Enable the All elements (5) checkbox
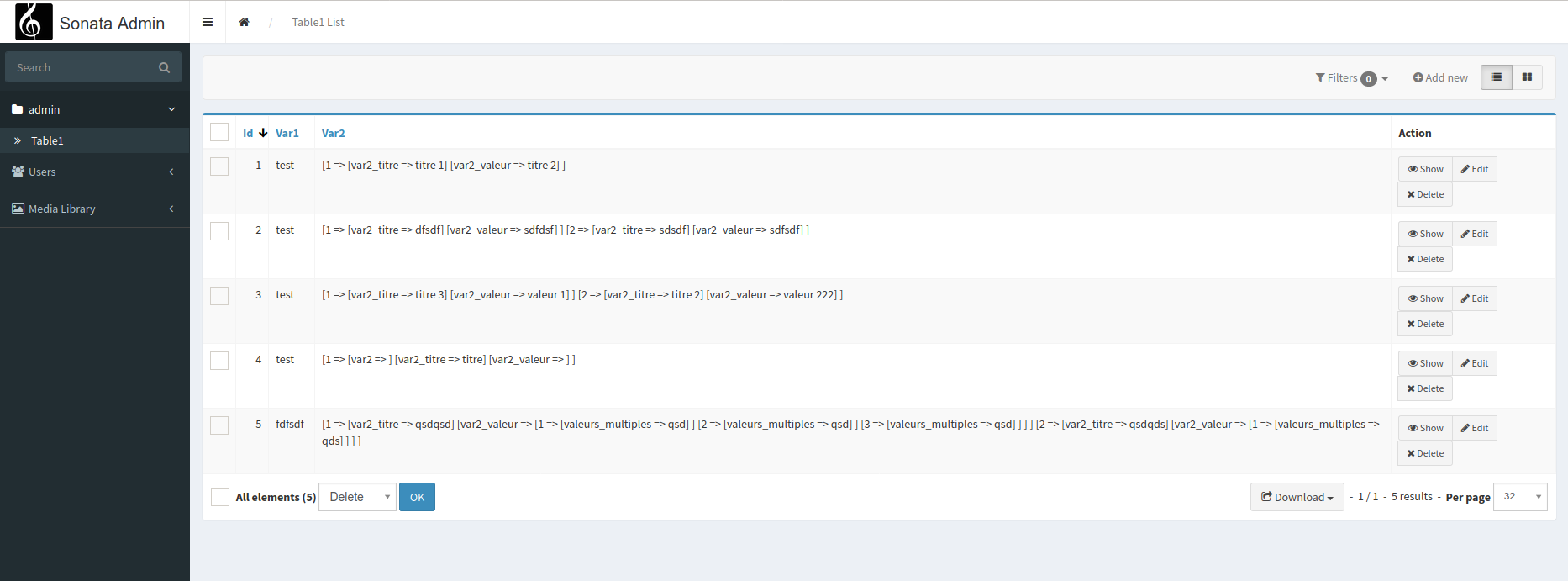The width and height of the screenshot is (1568, 581). pos(220,497)
